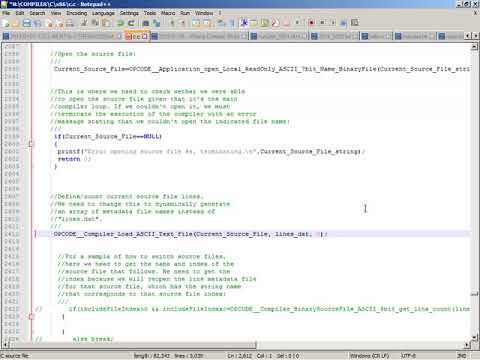Click the vertical scrollbar down arrow
480x360 pixels.
point(474,338)
